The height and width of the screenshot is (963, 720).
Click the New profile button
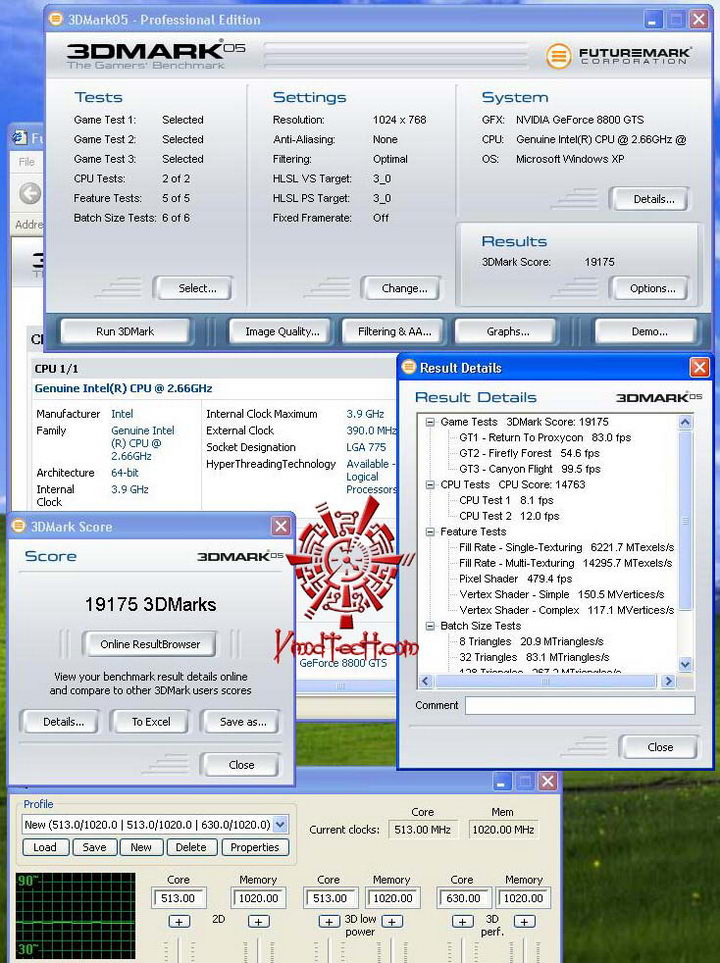pyautogui.click(x=141, y=847)
